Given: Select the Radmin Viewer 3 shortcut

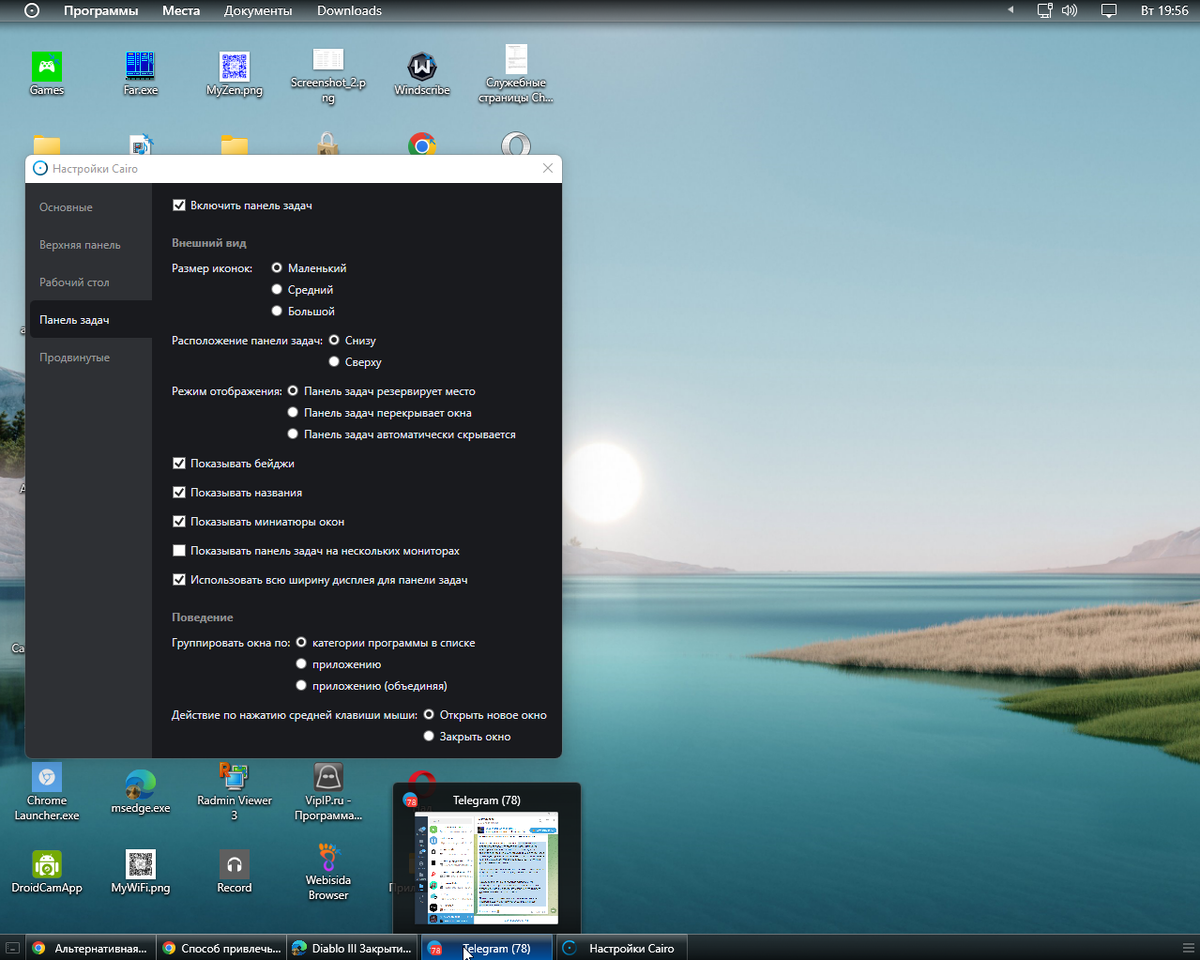Looking at the screenshot, I should click(x=234, y=792).
